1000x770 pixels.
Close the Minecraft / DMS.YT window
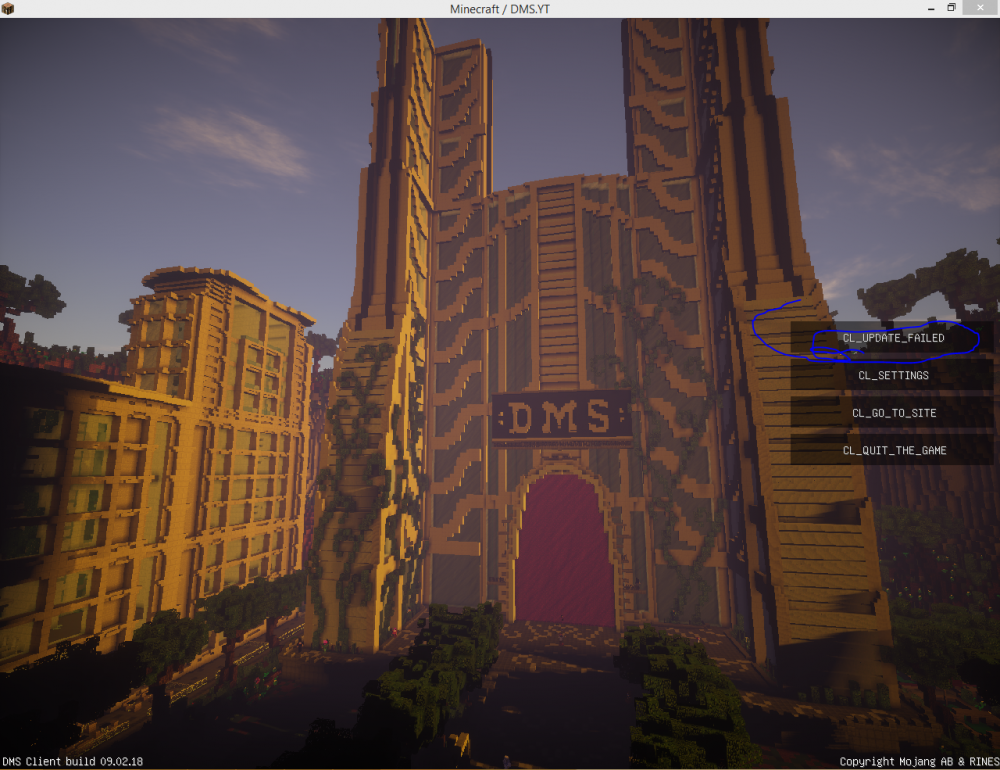pos(981,8)
